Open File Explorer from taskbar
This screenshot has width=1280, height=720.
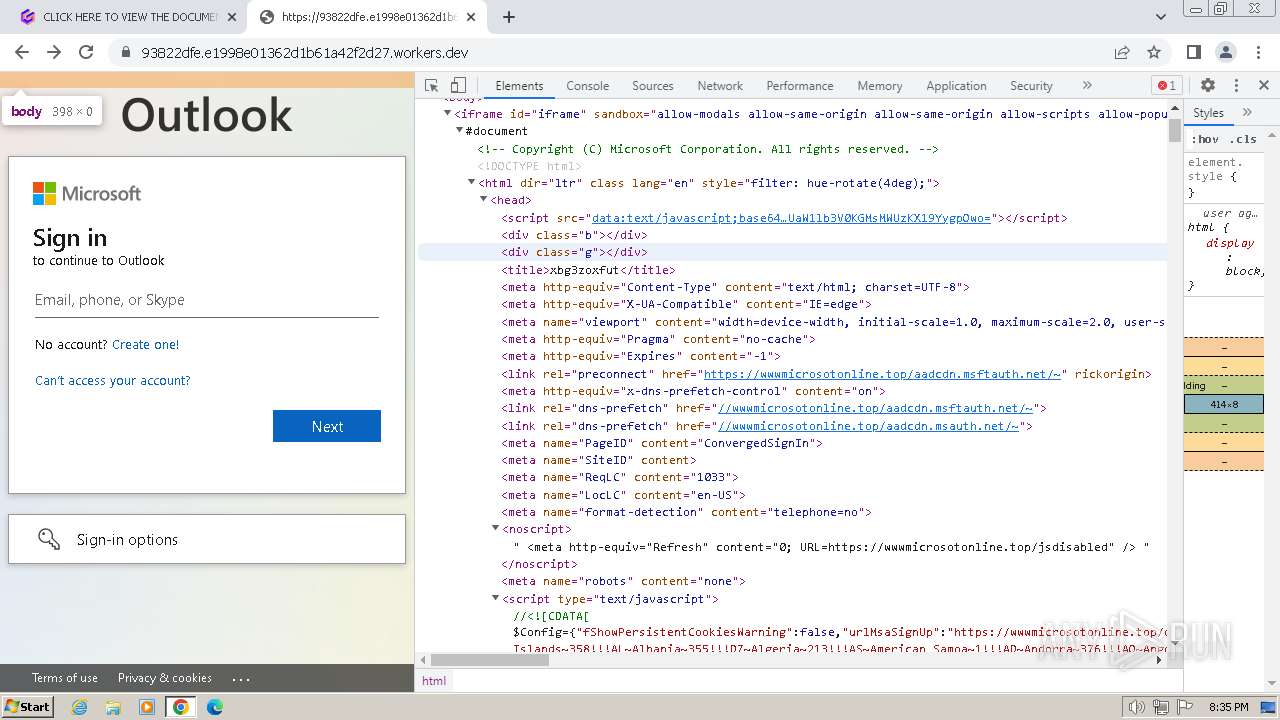click(113, 707)
